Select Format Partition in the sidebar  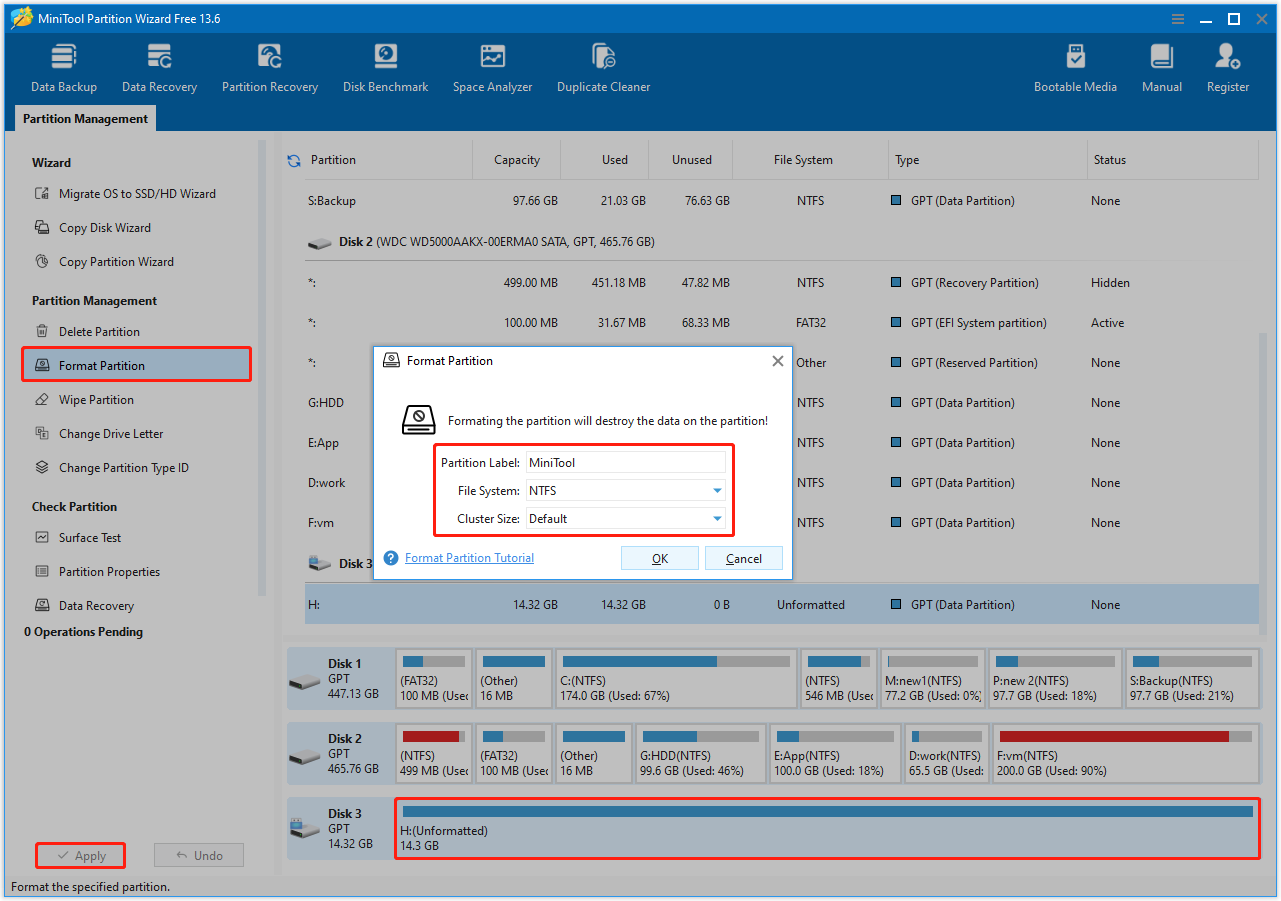coord(136,365)
